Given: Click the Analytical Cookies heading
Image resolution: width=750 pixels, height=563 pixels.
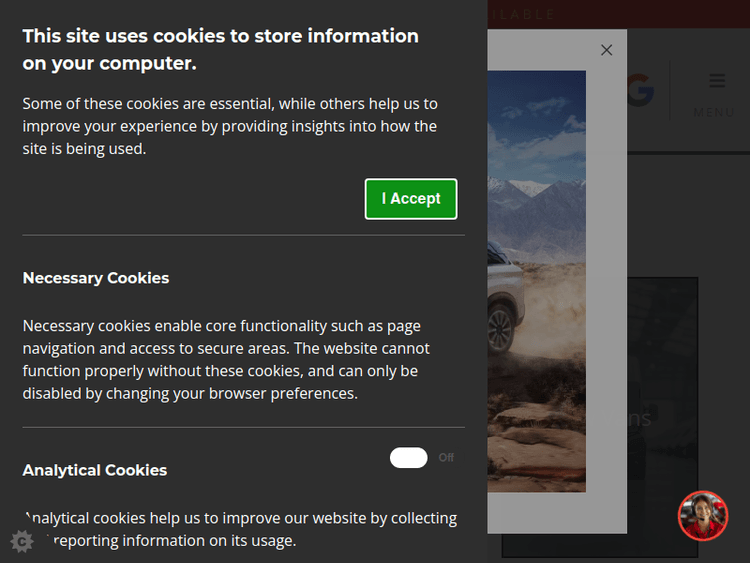Looking at the screenshot, I should [95, 470].
